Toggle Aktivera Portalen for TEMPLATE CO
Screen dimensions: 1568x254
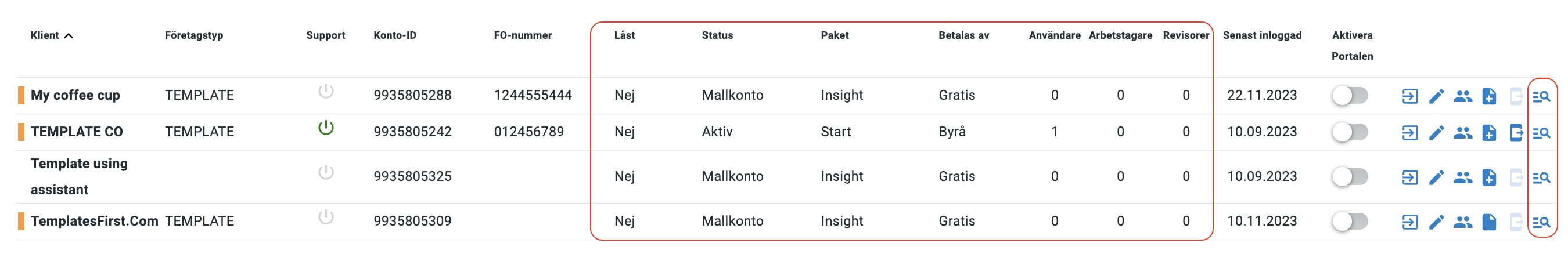(1350, 132)
